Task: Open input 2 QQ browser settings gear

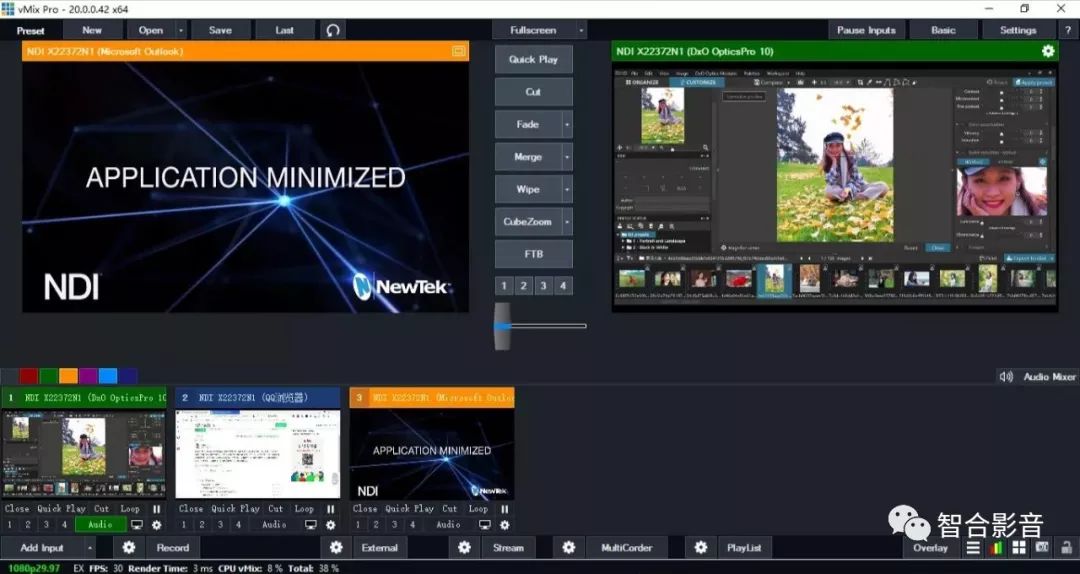Action: point(331,525)
